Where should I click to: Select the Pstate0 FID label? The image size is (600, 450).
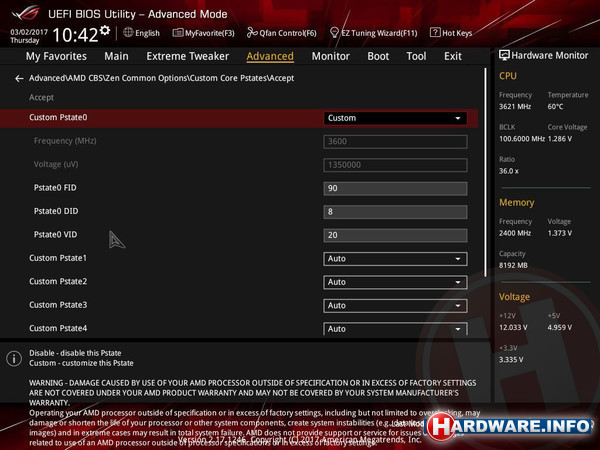click(x=55, y=188)
